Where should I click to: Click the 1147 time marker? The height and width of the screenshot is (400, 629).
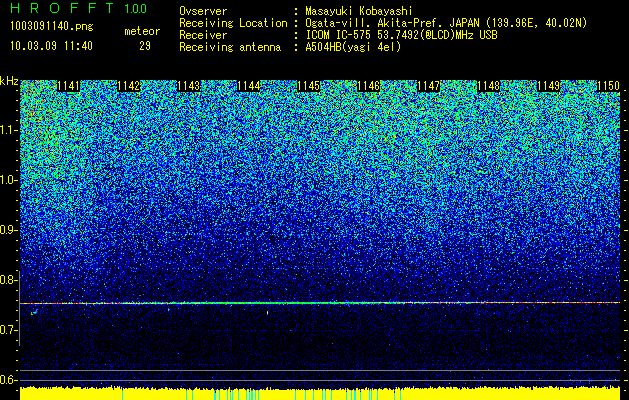(x=428, y=86)
